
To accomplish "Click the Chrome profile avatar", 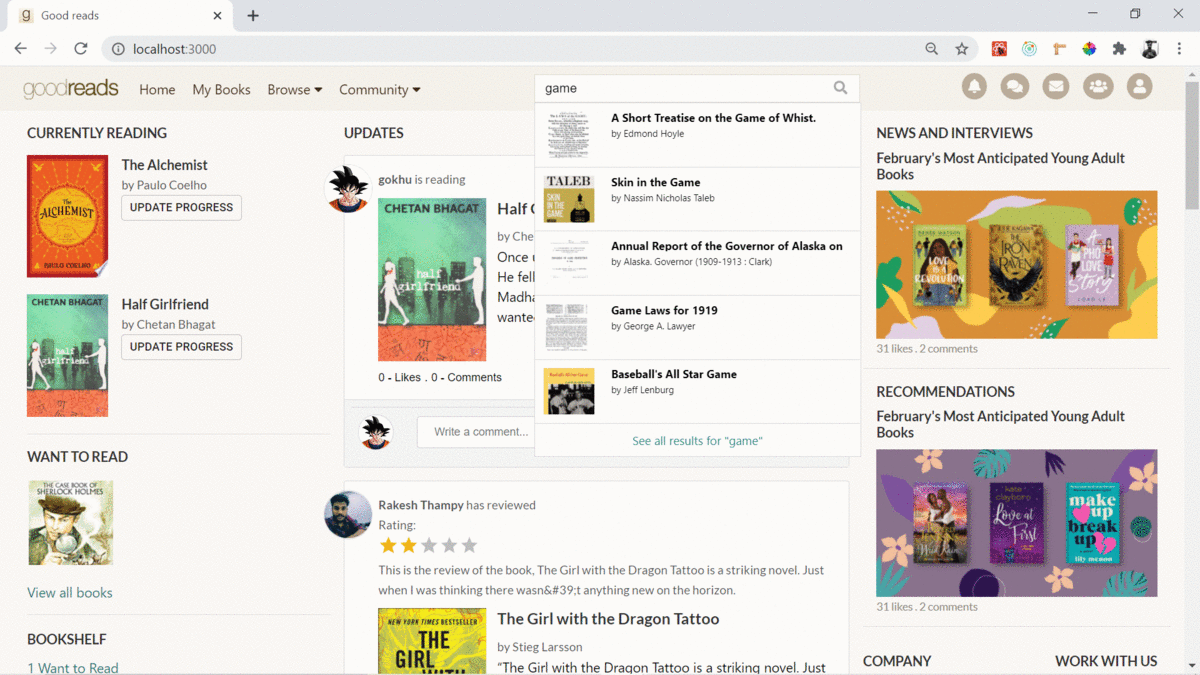I will [x=1150, y=48].
